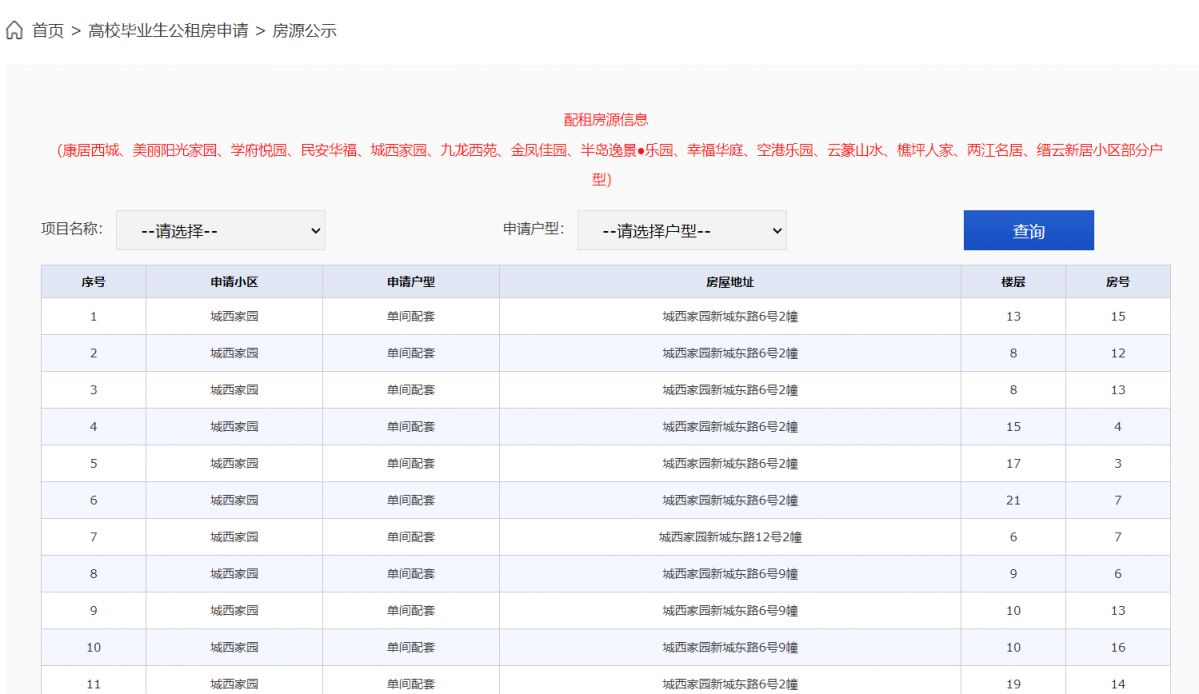The height and width of the screenshot is (694, 1199).
Task: Click the 查询 button
Action: (1028, 230)
